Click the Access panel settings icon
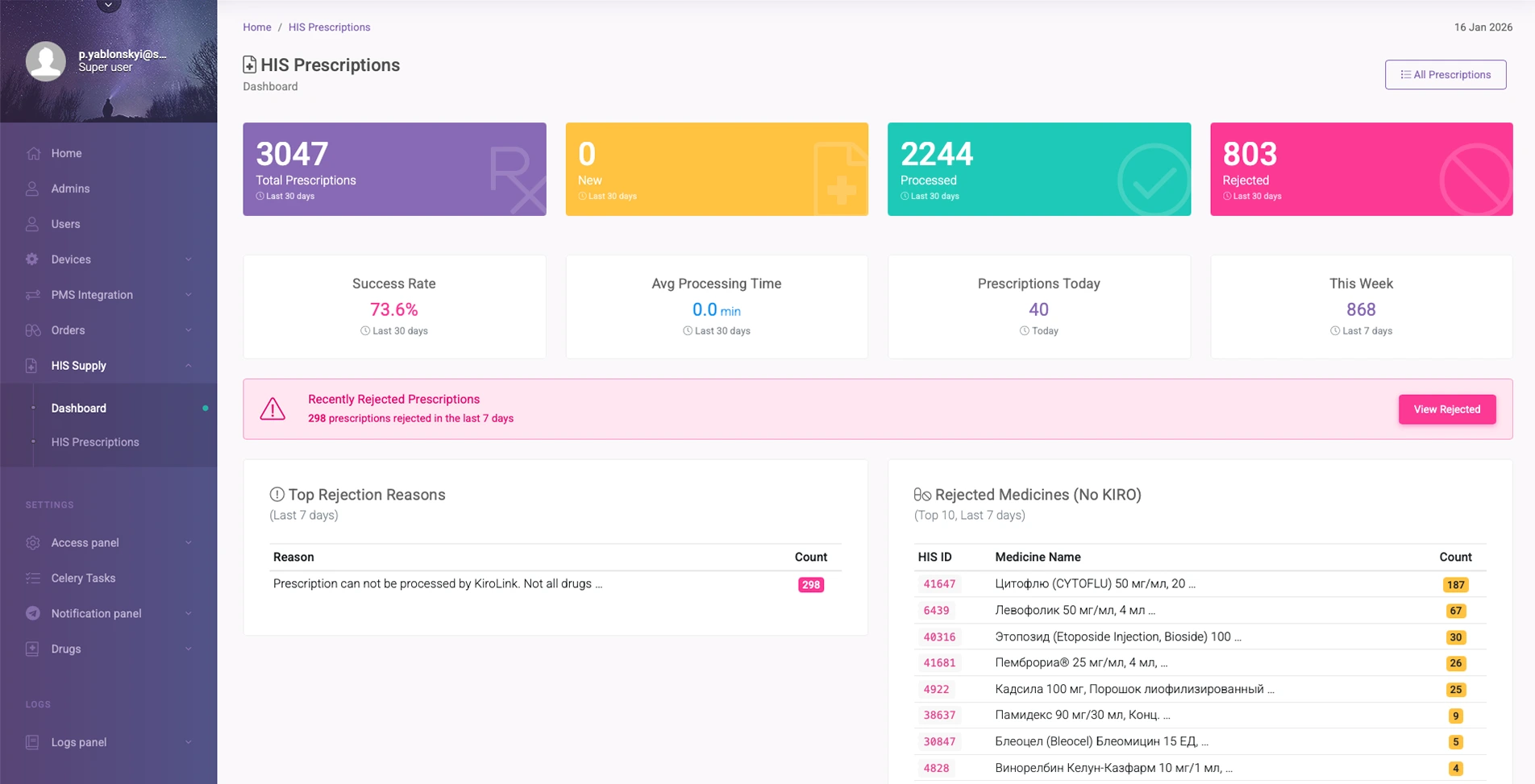This screenshot has height=784, width=1535. click(32, 543)
